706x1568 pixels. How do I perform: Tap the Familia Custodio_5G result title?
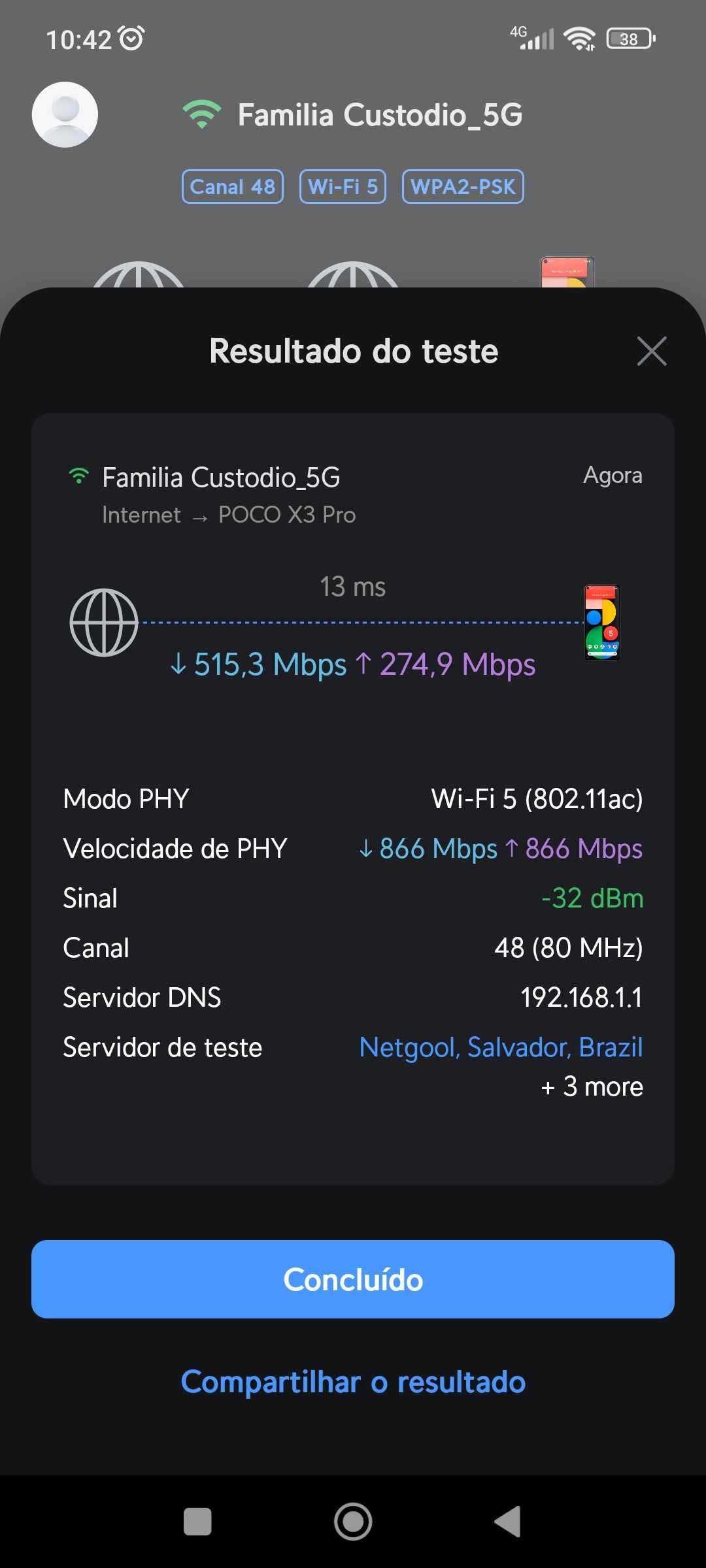coord(221,478)
